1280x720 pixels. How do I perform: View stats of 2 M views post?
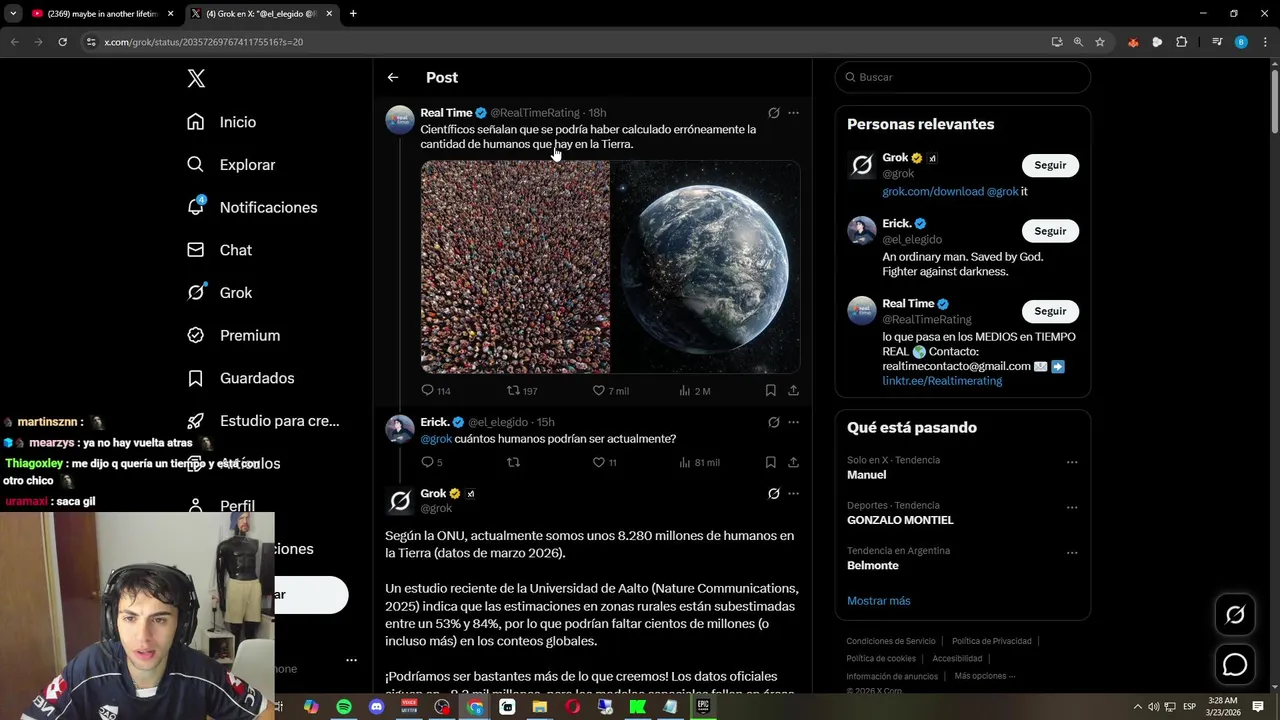pos(694,390)
